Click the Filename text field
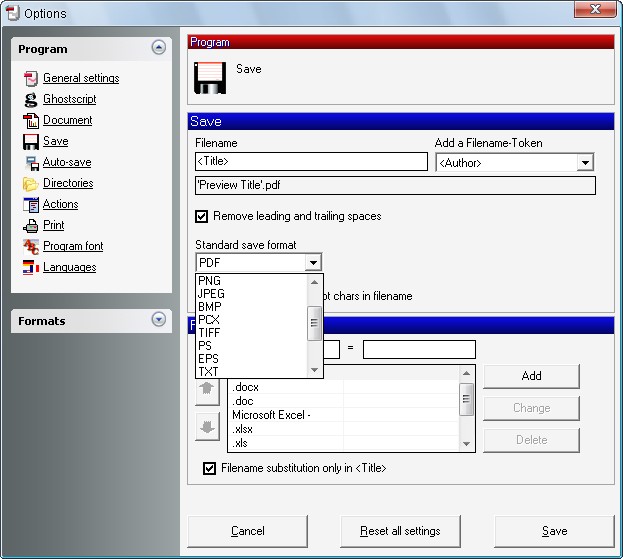623x559 pixels. point(311,162)
